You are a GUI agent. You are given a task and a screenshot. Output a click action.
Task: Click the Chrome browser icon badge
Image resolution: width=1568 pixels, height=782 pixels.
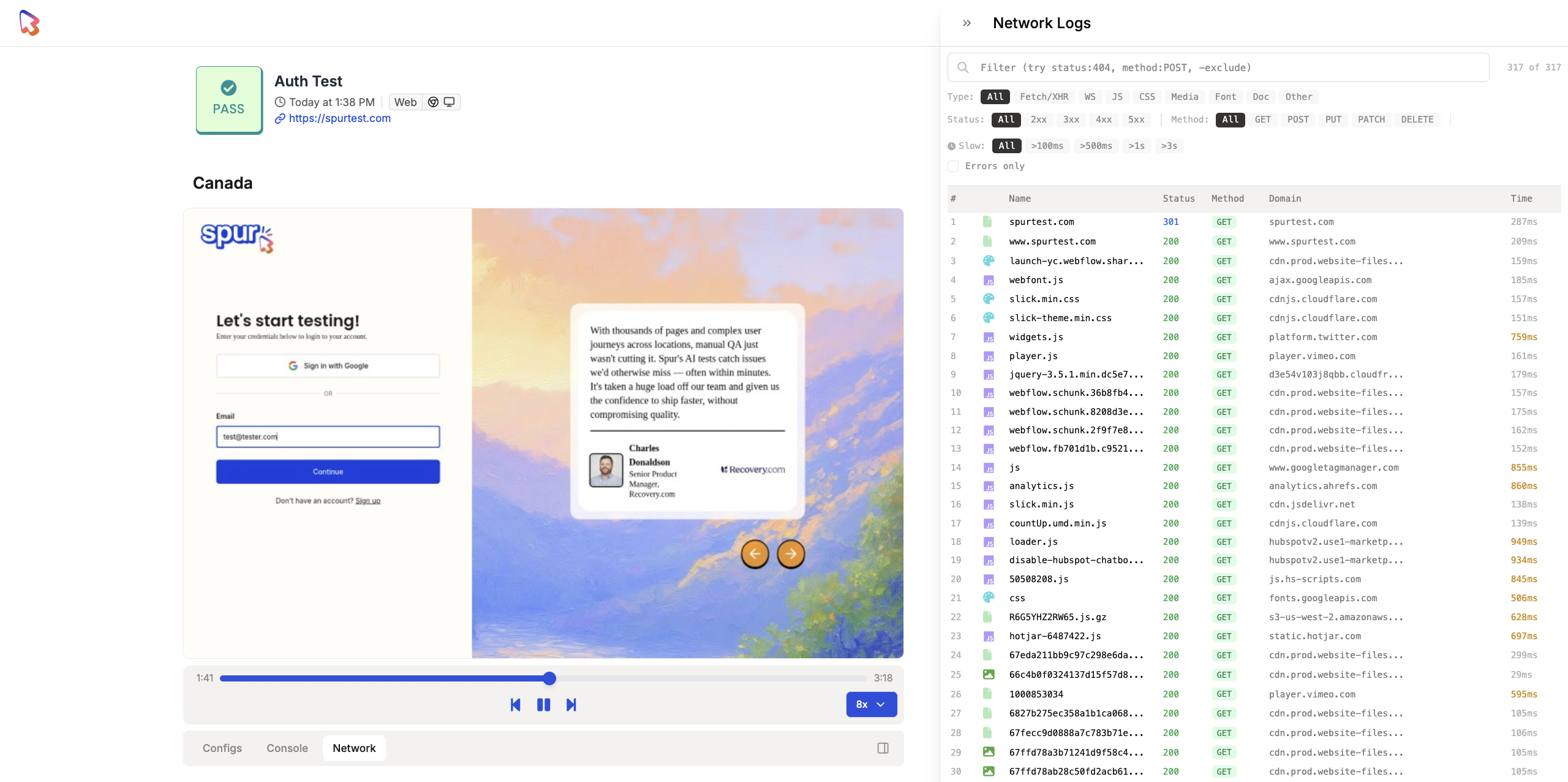tap(433, 102)
